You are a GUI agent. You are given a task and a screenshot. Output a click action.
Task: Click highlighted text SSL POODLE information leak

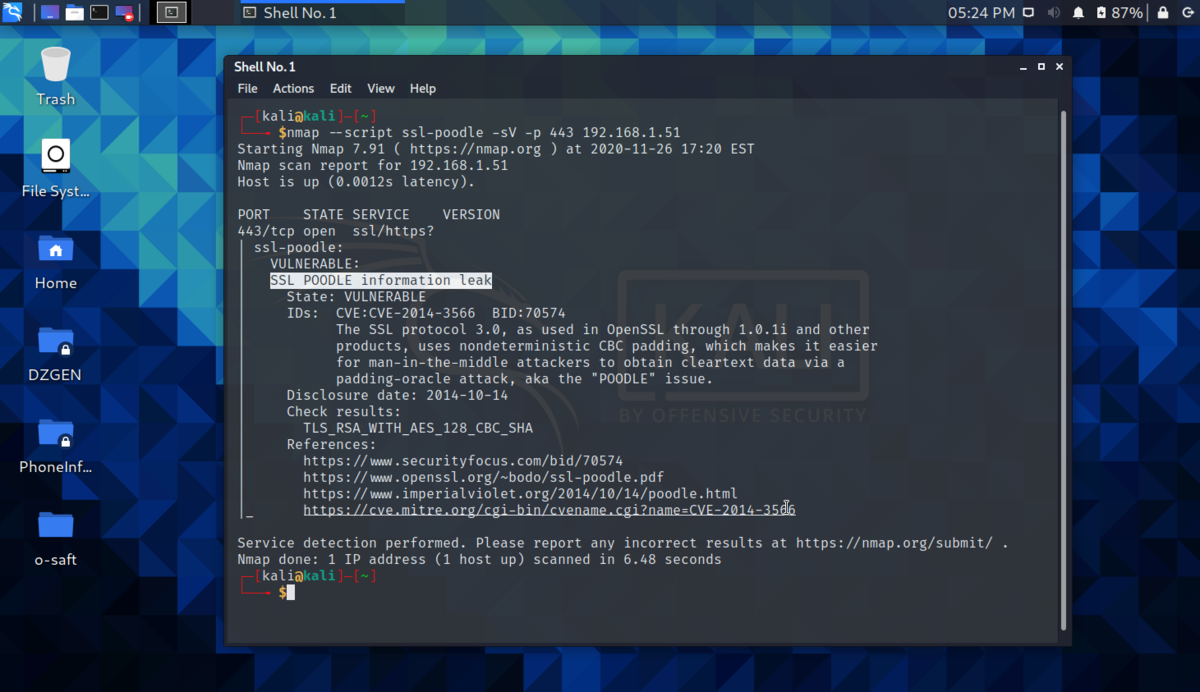(x=381, y=280)
